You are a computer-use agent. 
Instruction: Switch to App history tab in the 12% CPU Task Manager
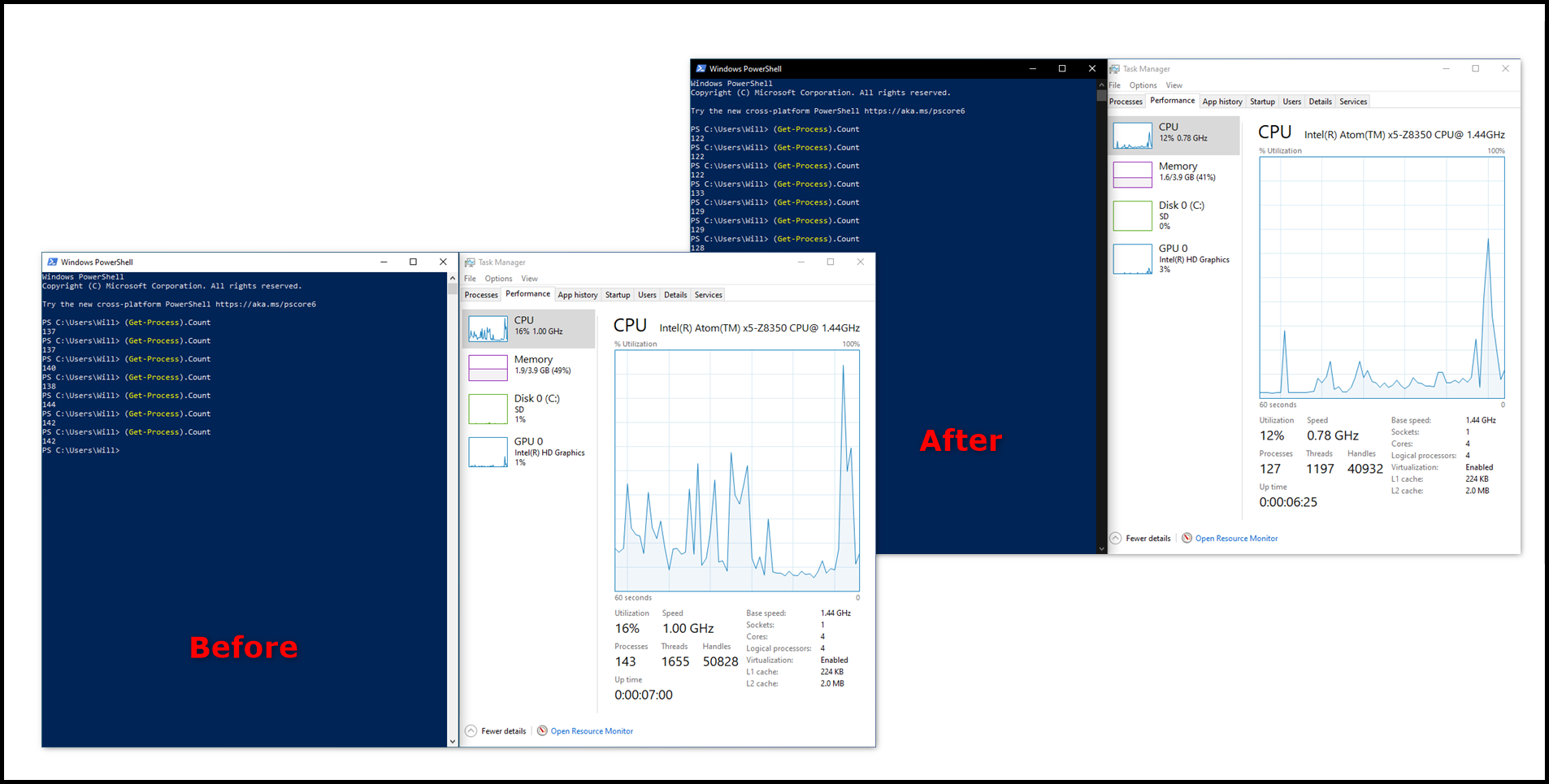pos(1222,102)
